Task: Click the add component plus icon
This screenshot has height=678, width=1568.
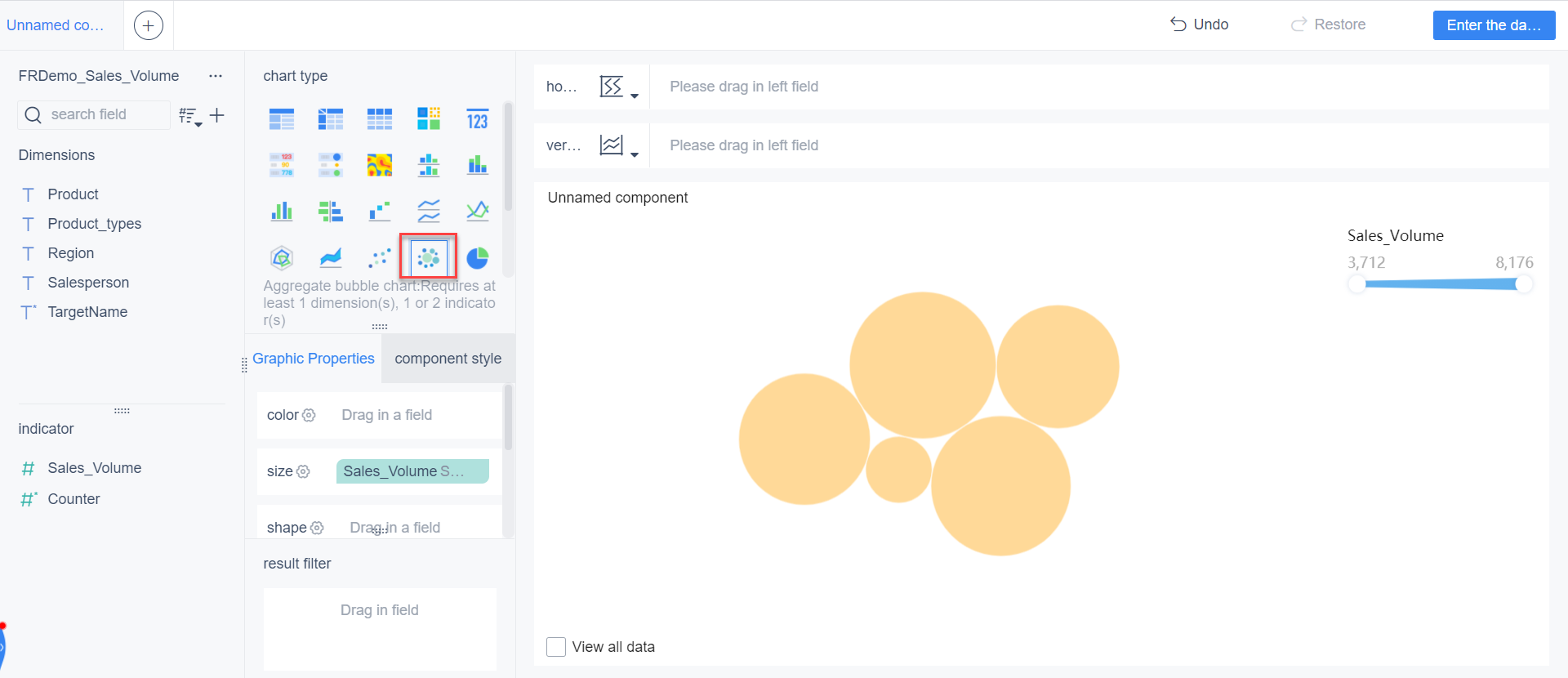Action: (x=148, y=25)
